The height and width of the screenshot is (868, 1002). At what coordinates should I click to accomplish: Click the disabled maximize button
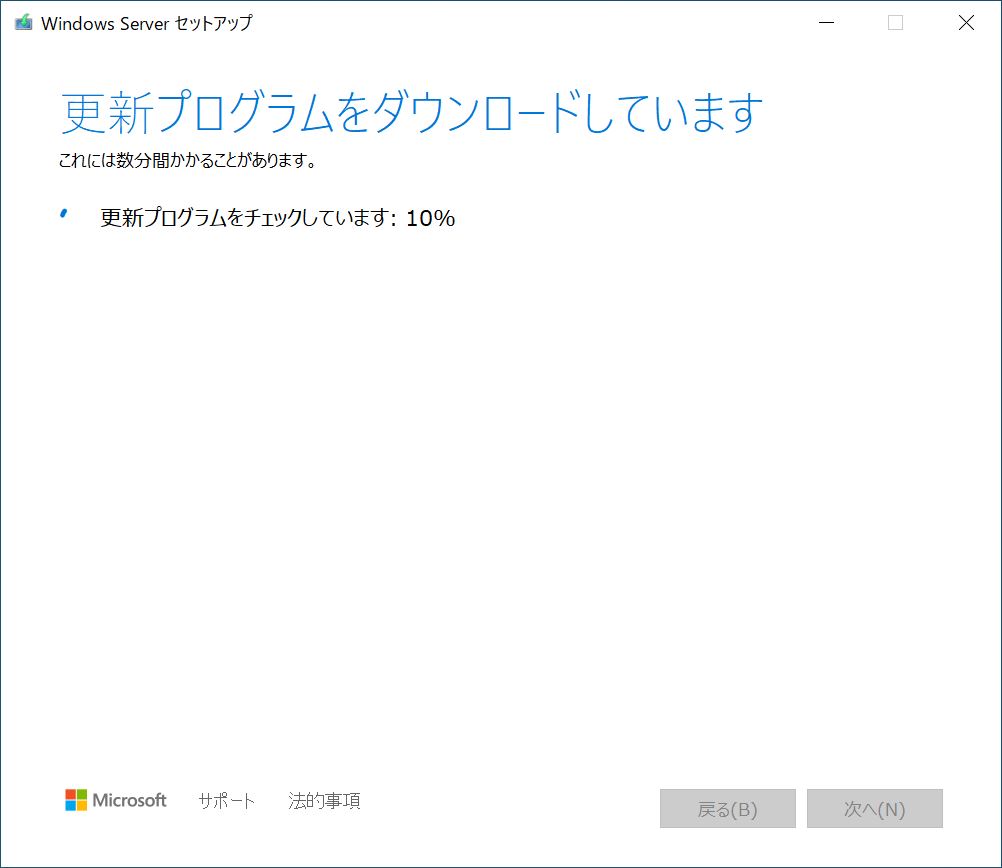(x=895, y=23)
